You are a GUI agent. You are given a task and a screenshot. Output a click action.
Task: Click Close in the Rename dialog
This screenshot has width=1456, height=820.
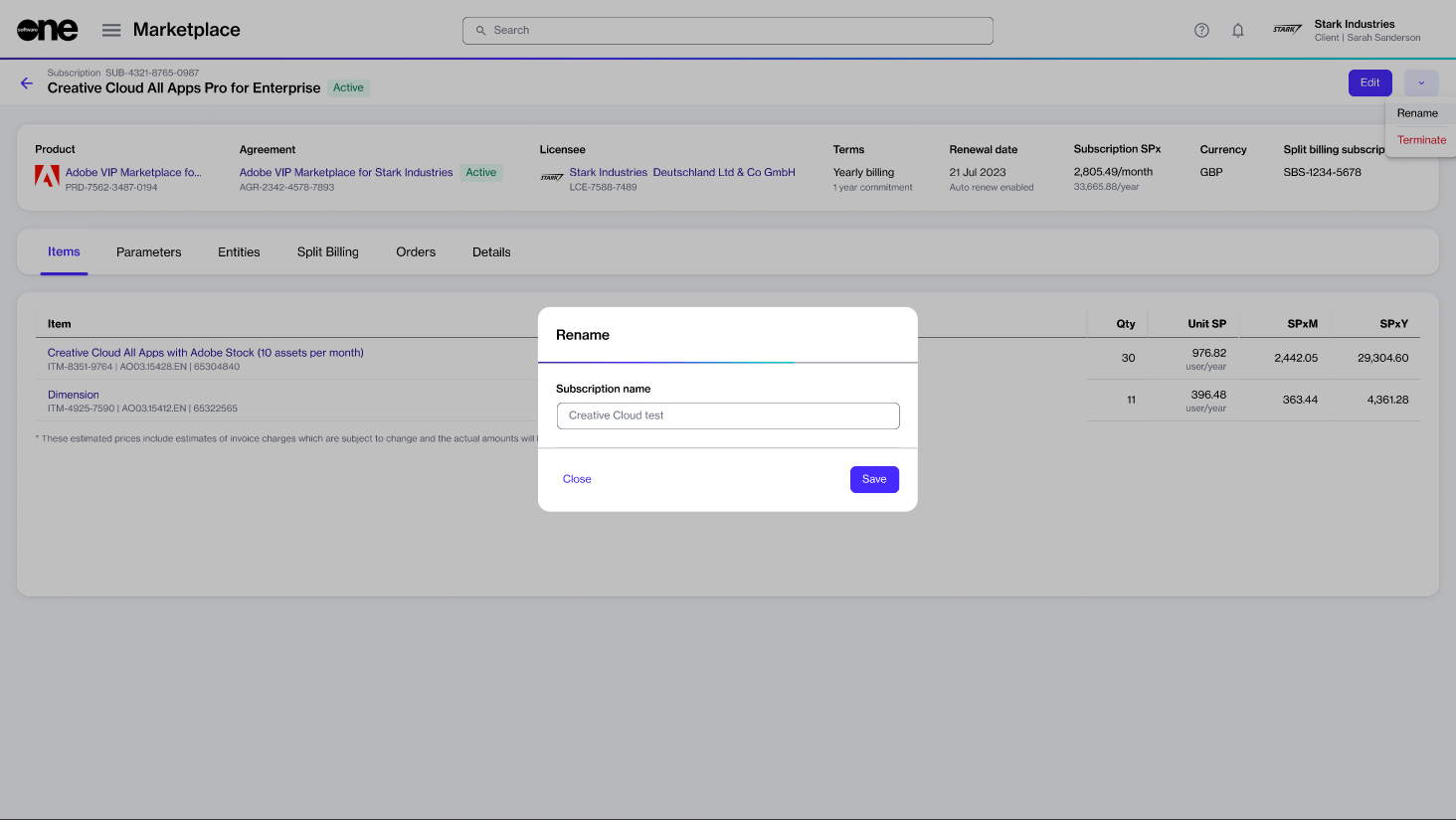pyautogui.click(x=577, y=479)
